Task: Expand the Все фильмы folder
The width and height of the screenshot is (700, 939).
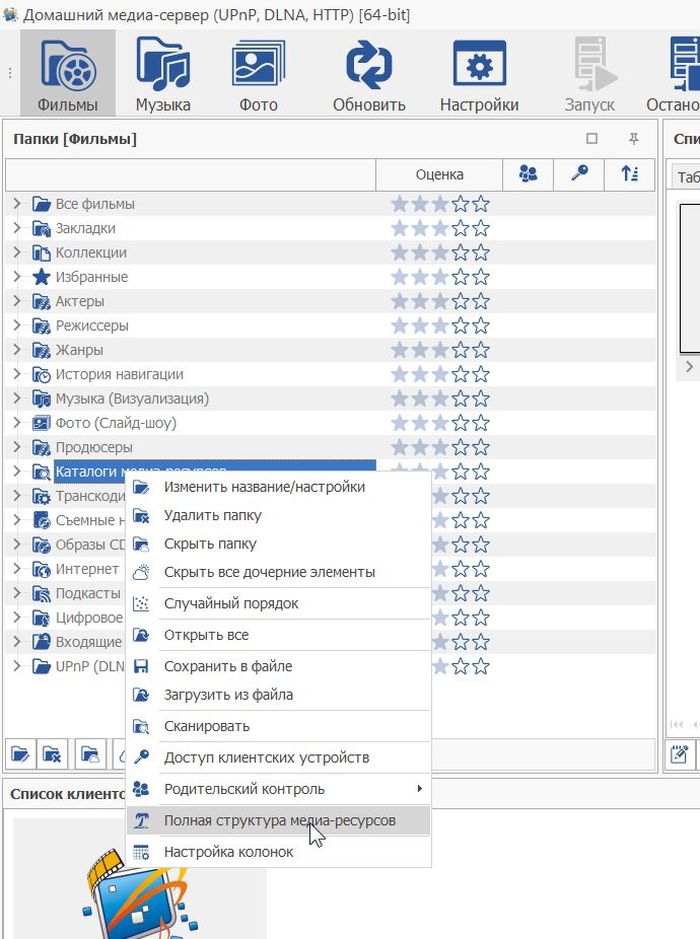Action: [17, 204]
